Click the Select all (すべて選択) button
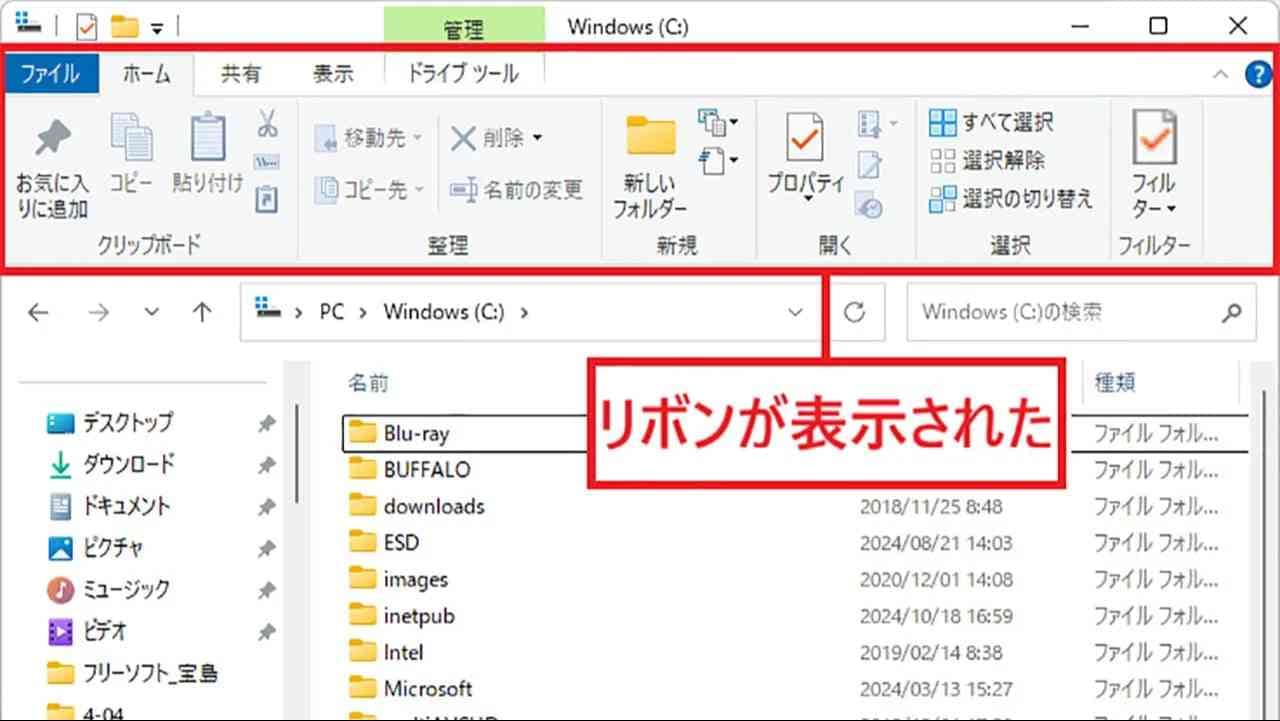The width and height of the screenshot is (1280, 721). [991, 123]
